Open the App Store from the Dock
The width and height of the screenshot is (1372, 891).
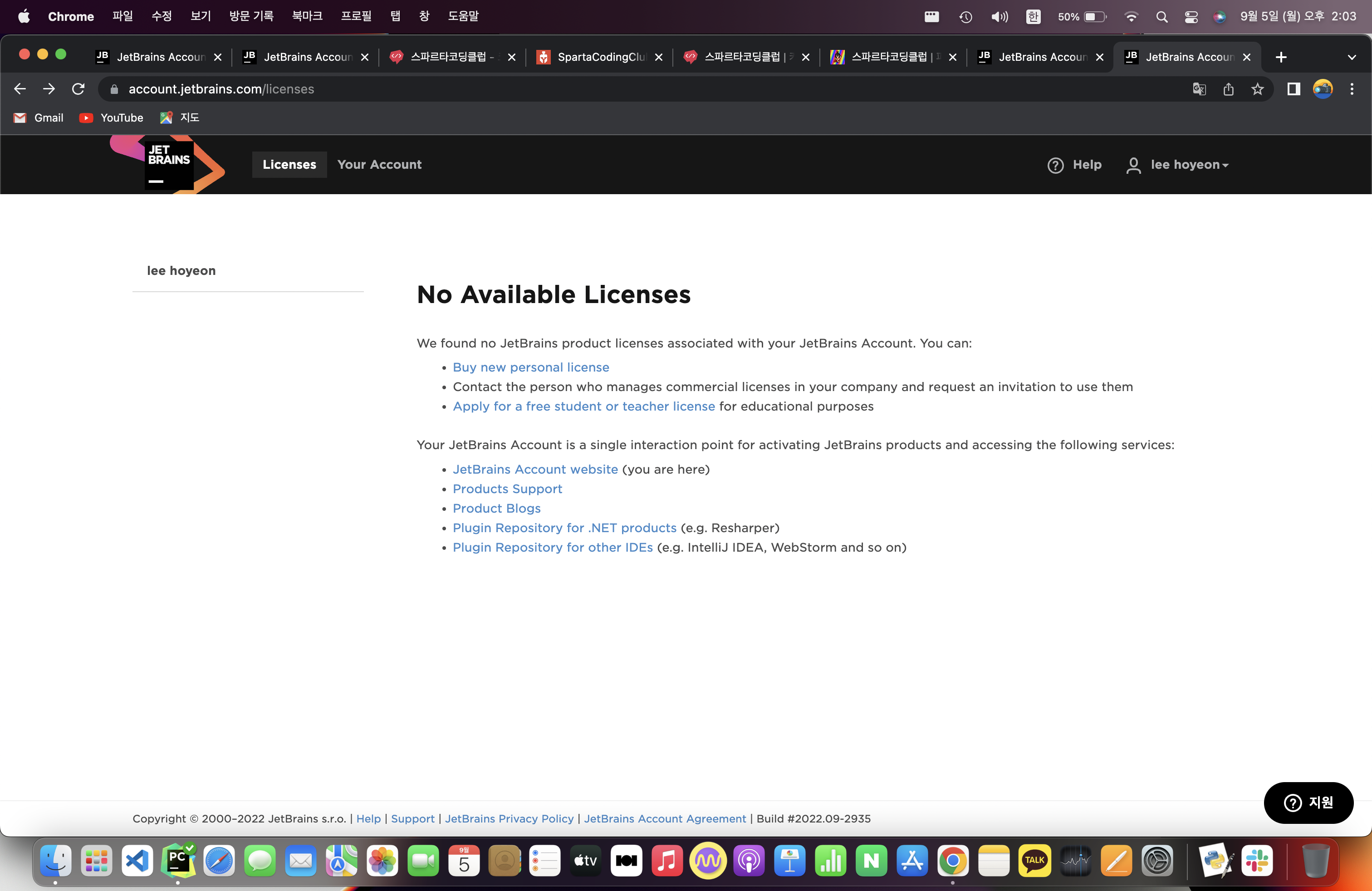(x=912, y=861)
